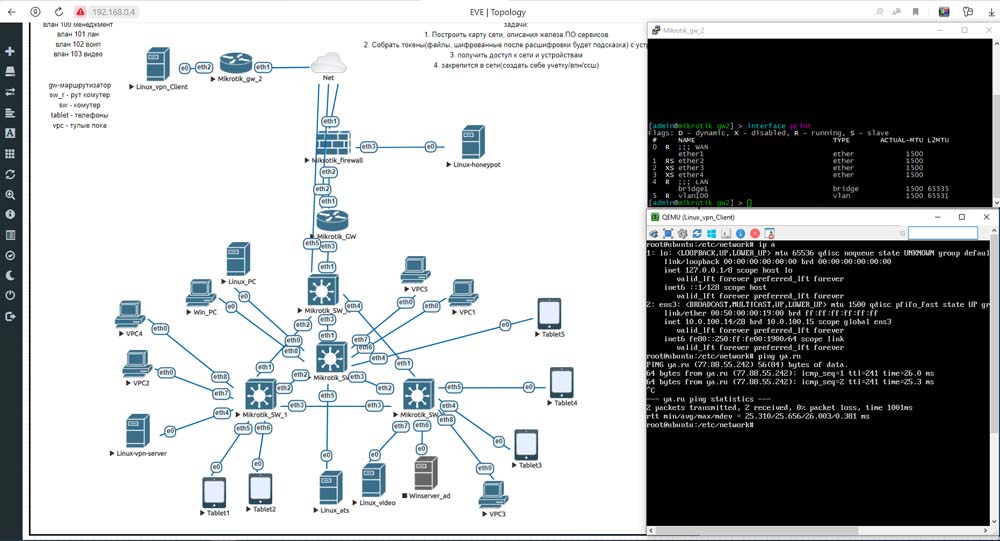
Task: Click the Logout icon at sidebar bottom
Action: 10,316
